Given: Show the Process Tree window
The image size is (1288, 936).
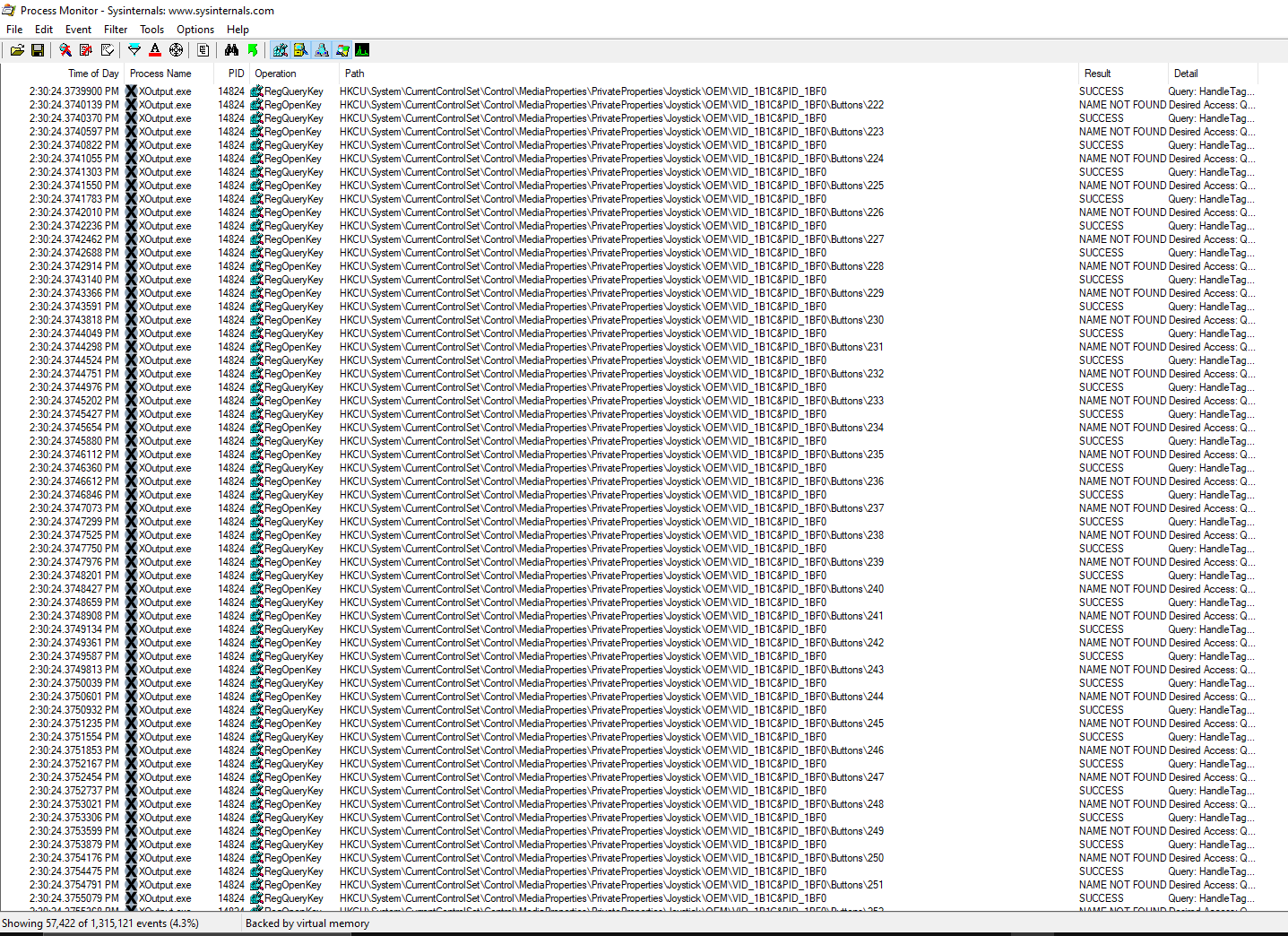Looking at the screenshot, I should coord(201,50).
